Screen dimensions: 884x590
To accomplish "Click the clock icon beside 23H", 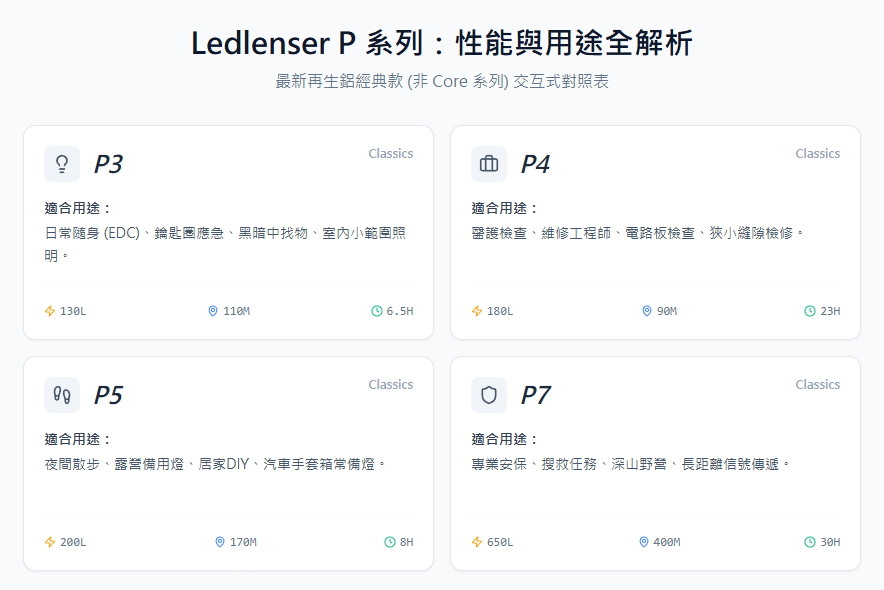I will [810, 311].
